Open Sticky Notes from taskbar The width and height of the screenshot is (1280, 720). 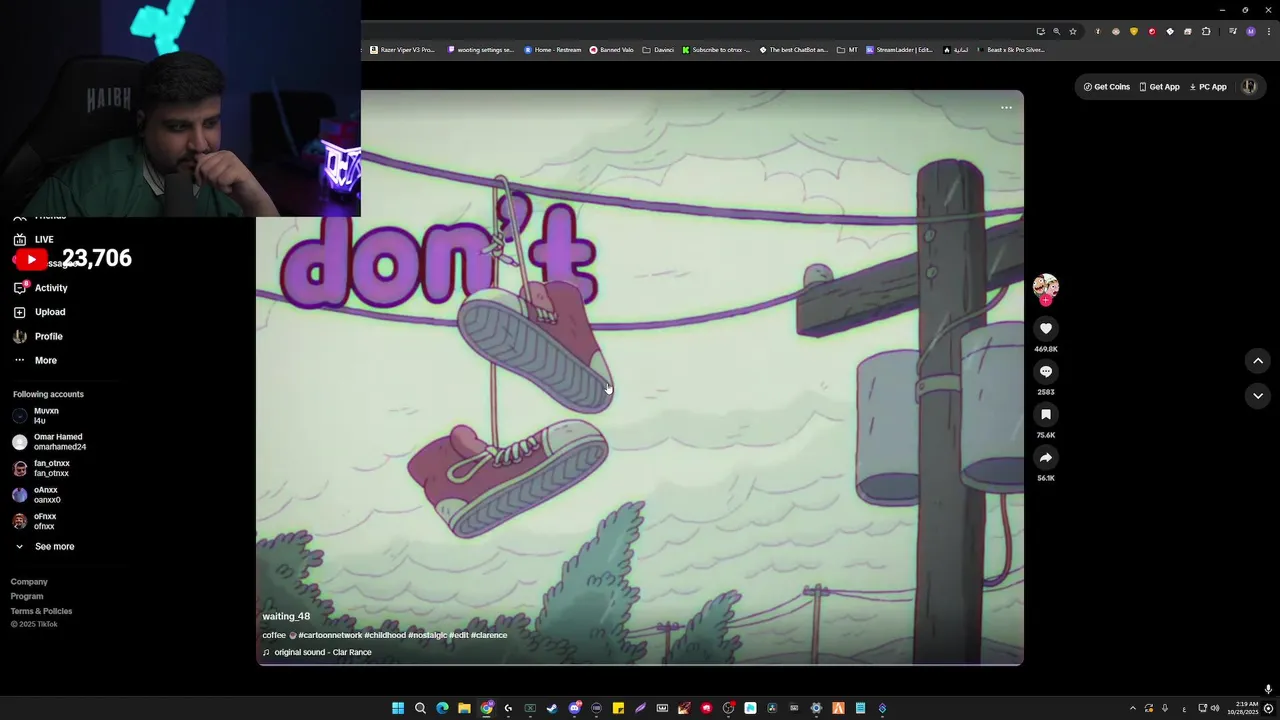[618, 708]
